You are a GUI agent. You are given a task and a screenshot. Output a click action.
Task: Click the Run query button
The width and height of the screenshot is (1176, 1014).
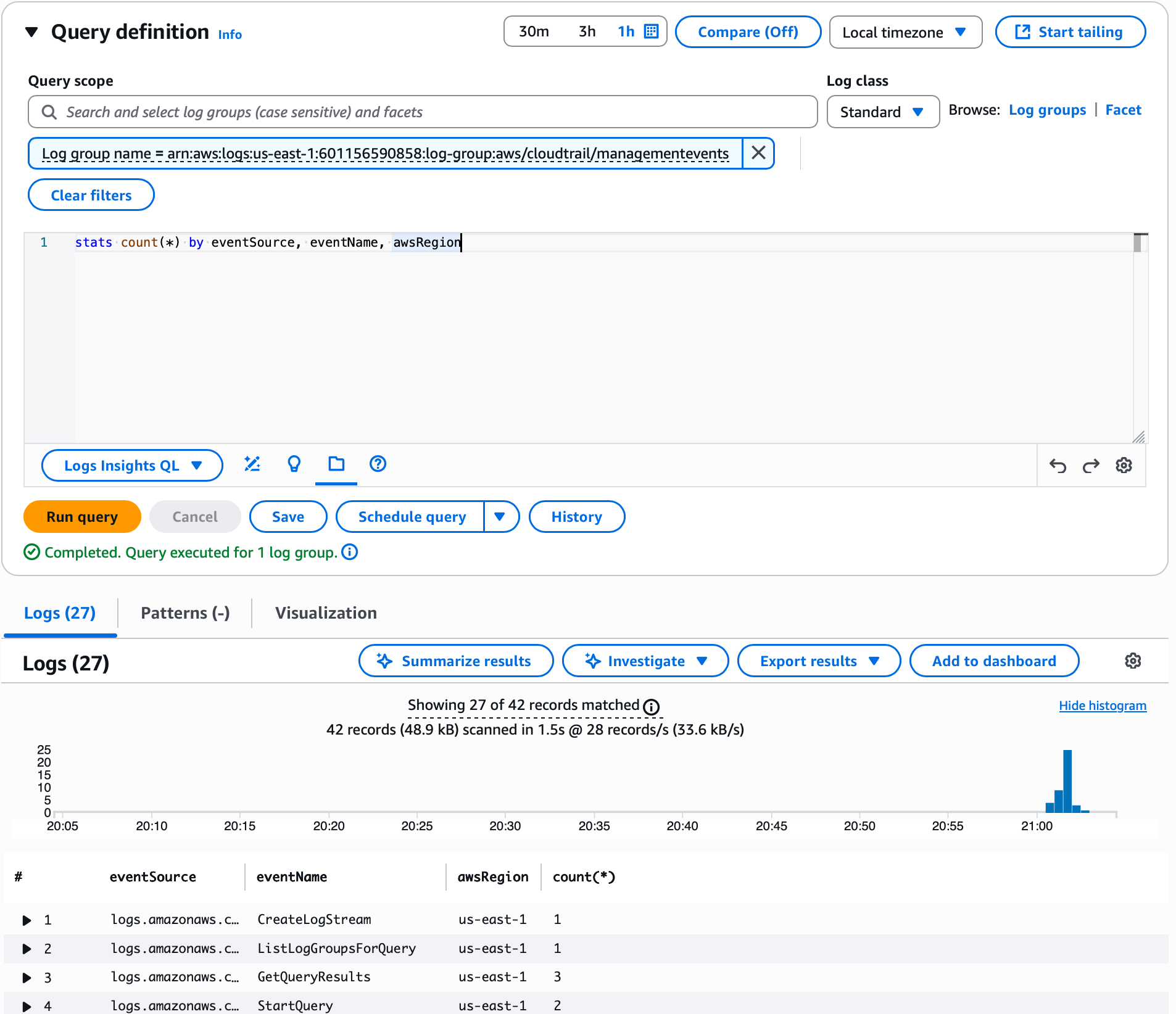pyautogui.click(x=82, y=517)
